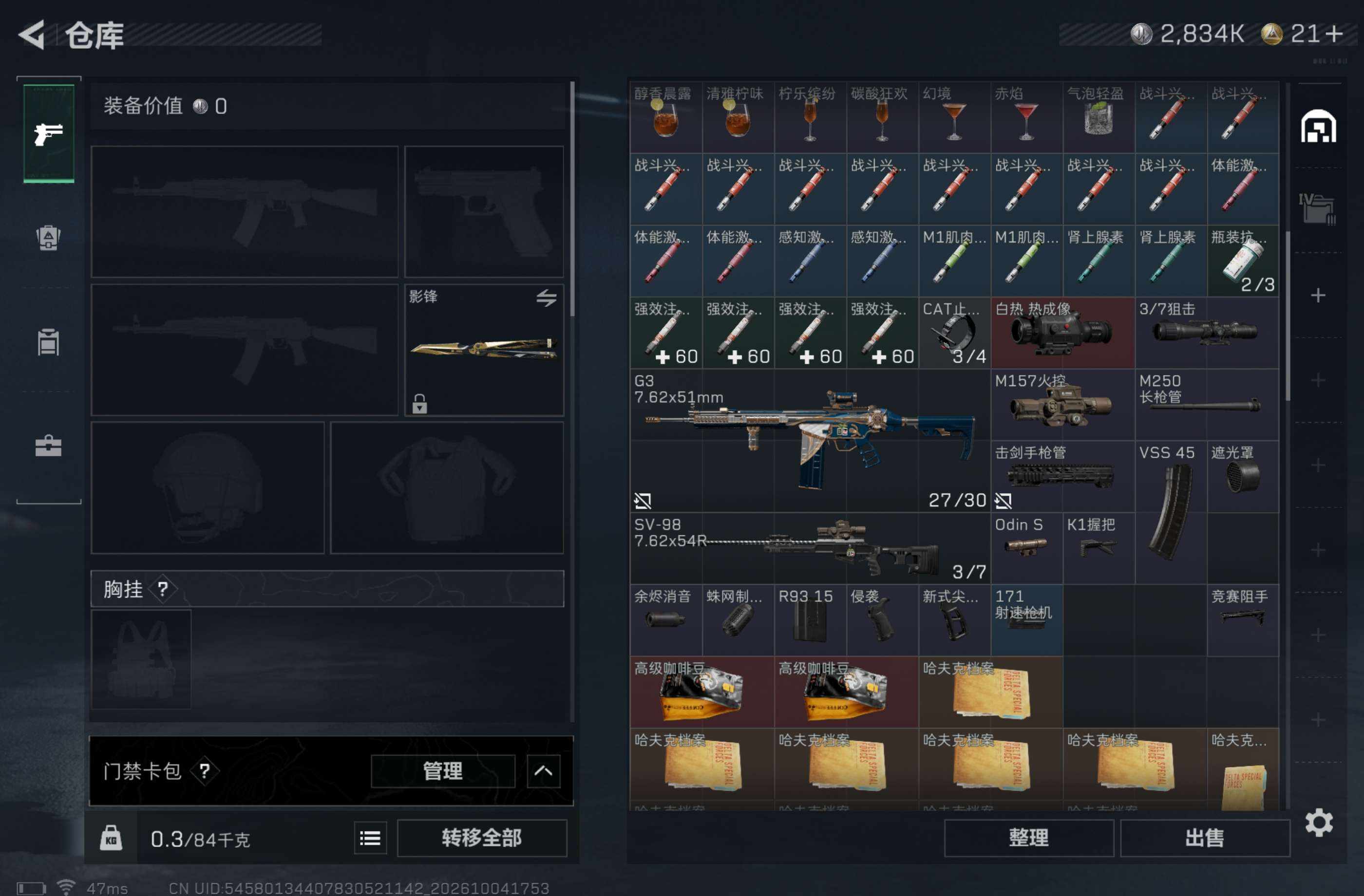Collapse the 门禁卡包 panel with the chevron
Viewport: 1364px width, 896px height.
click(543, 770)
